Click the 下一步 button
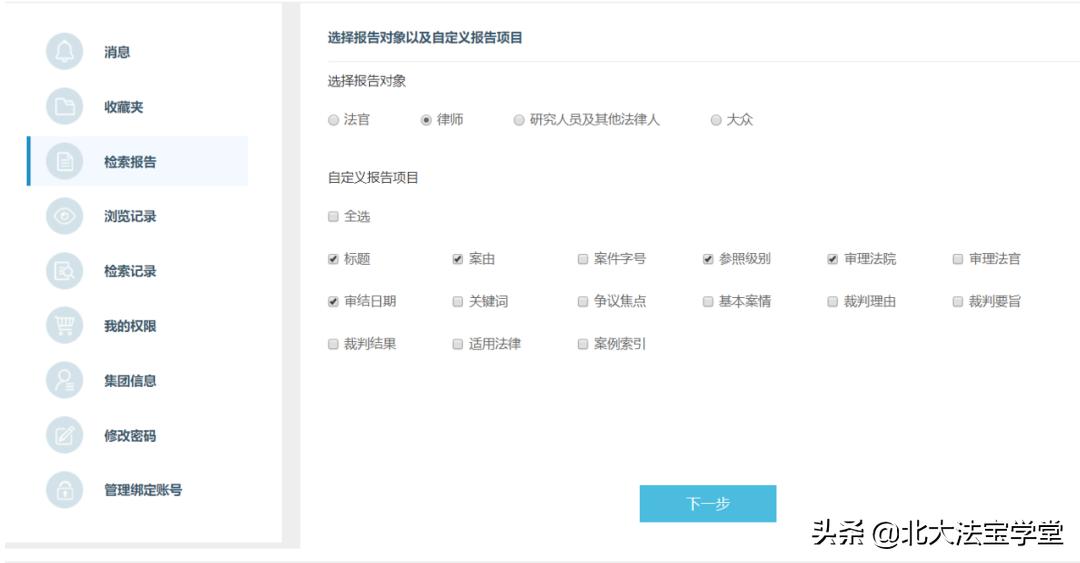 click(707, 504)
